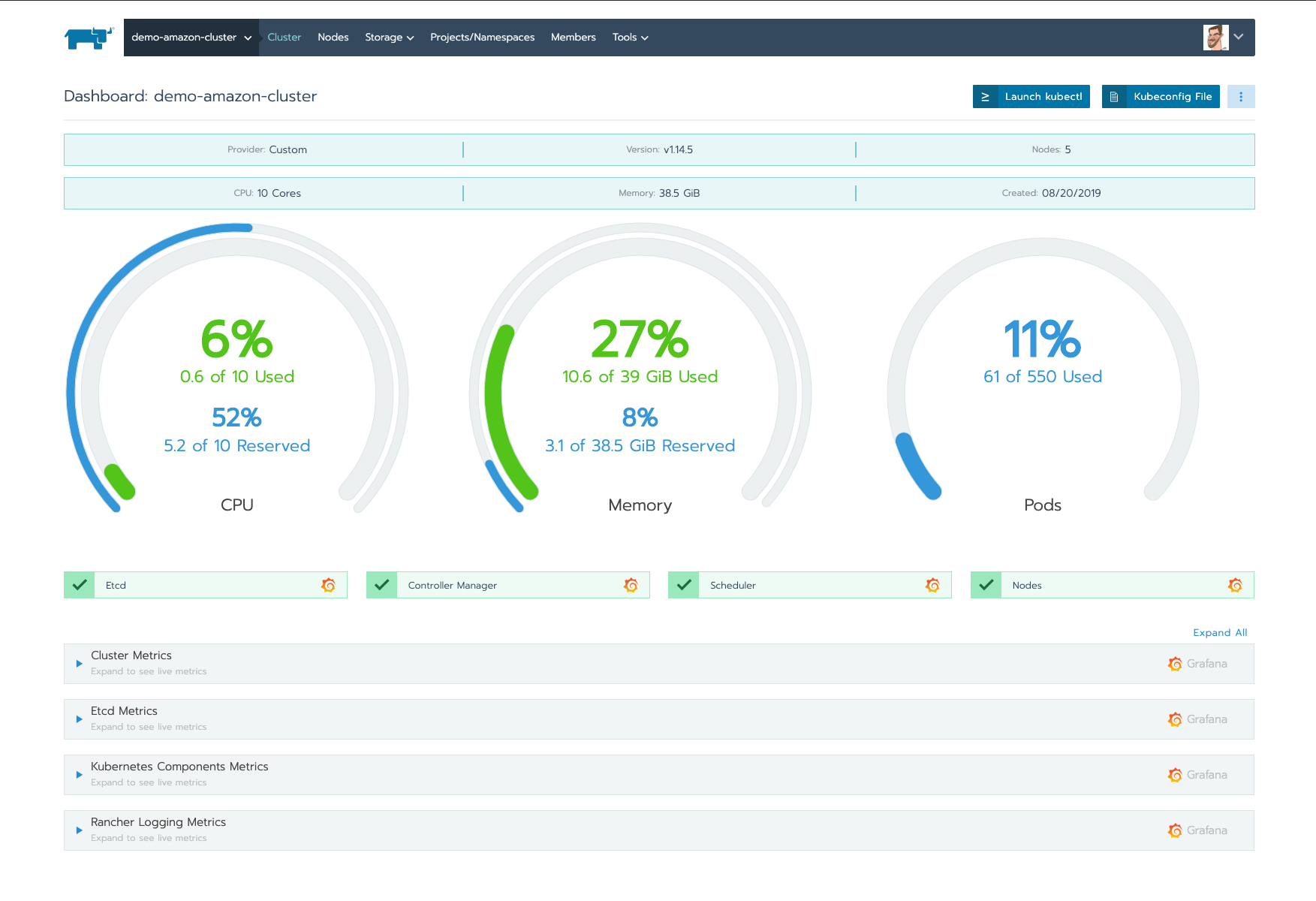Expand the Rancher Logging Metrics section
Screen dimensions: 1316x901
[x=79, y=830]
